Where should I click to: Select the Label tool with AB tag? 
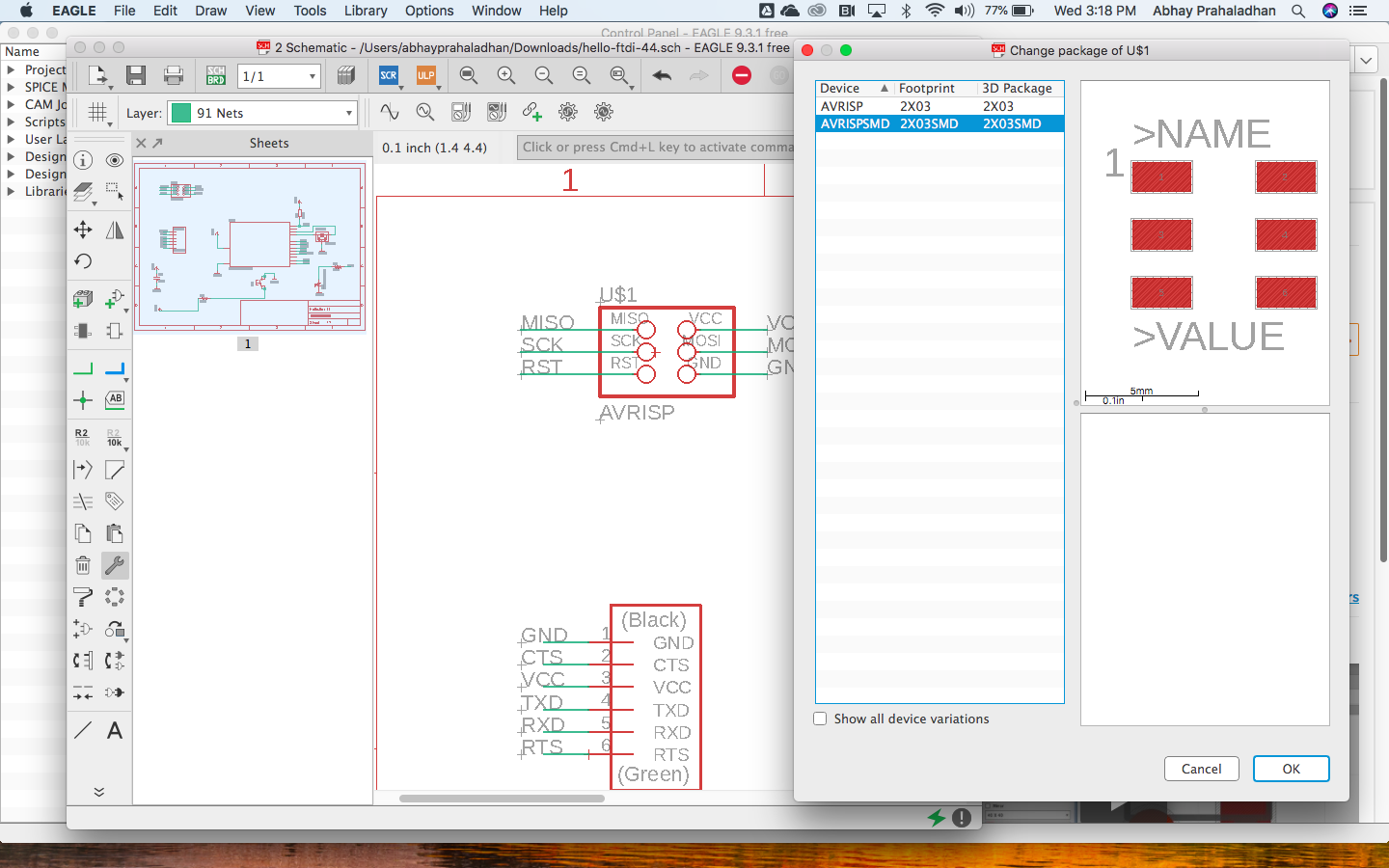[x=115, y=400]
